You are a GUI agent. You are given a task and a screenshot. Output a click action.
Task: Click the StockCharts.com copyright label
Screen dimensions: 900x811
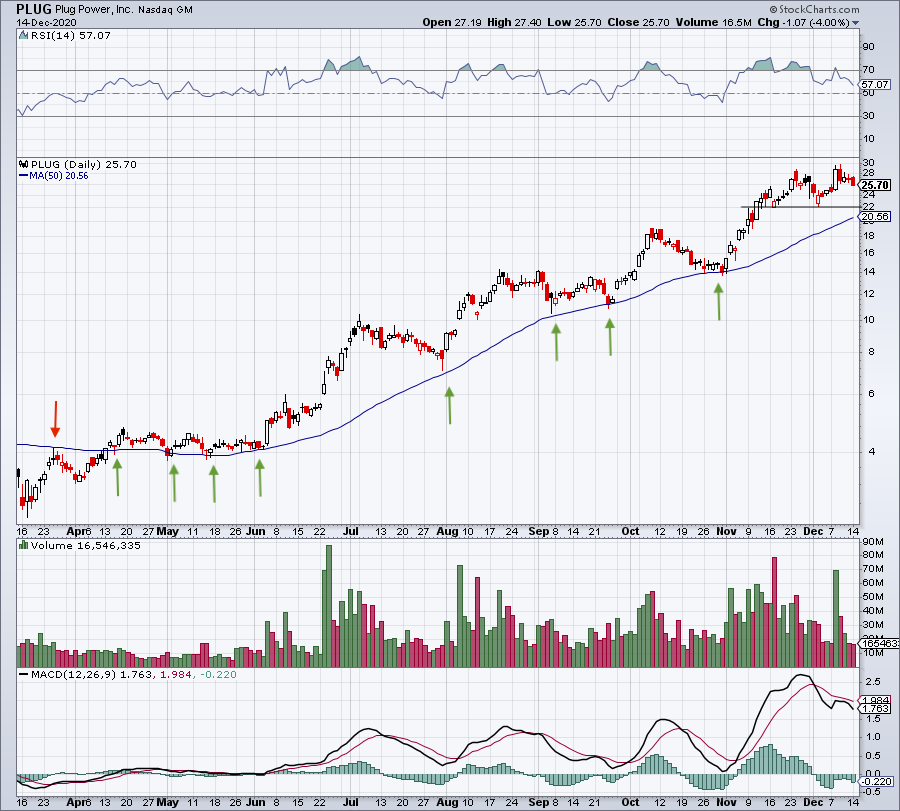click(x=814, y=9)
